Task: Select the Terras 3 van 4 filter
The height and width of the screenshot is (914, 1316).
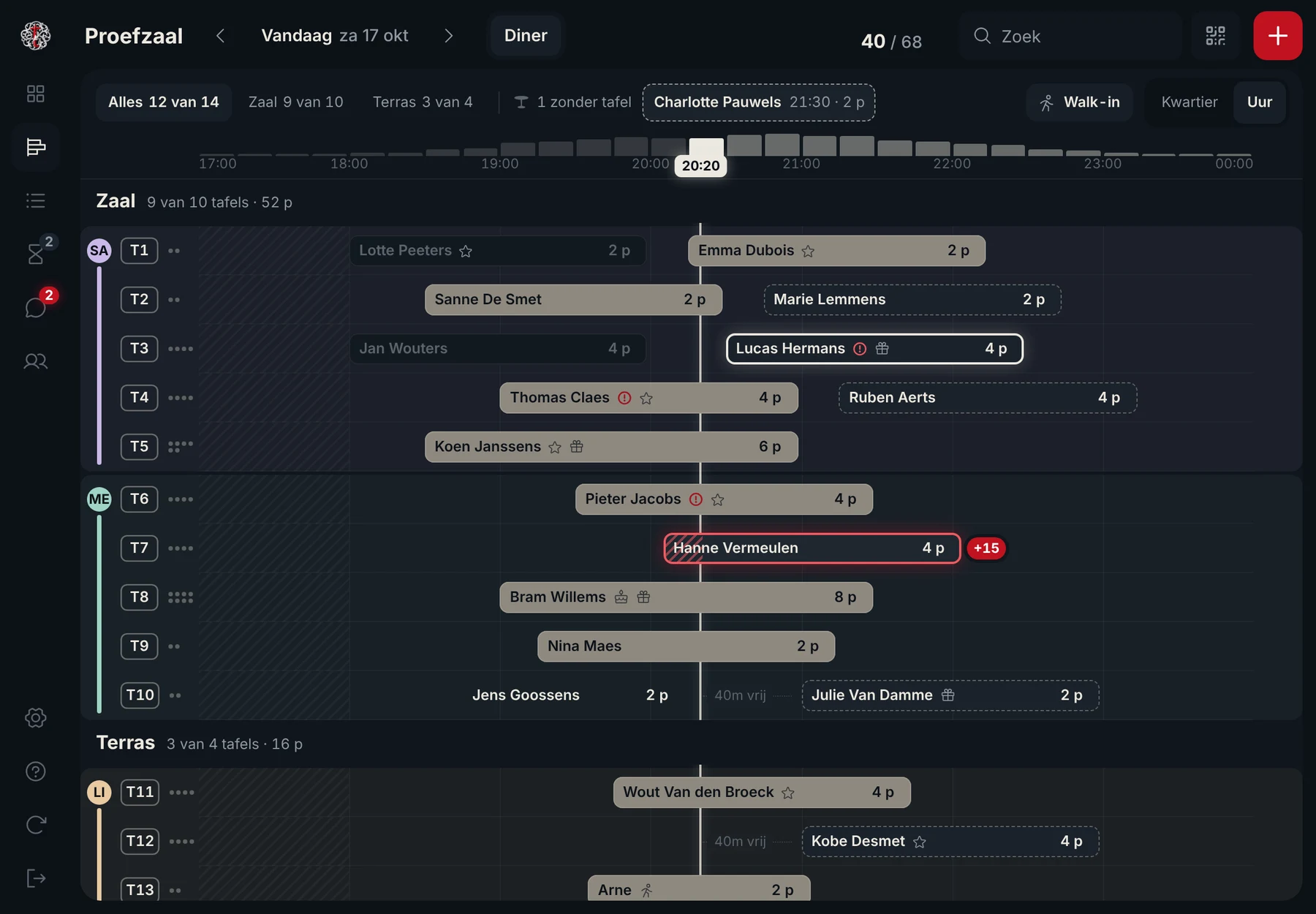Action: 423,102
